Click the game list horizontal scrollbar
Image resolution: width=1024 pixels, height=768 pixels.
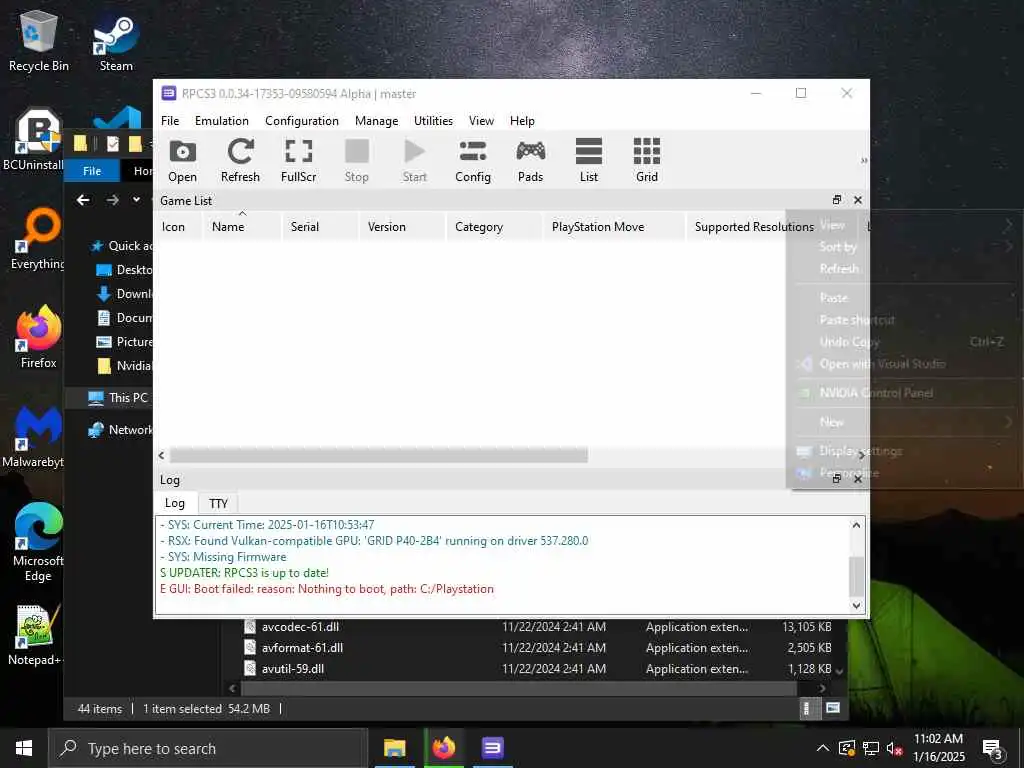[379, 455]
